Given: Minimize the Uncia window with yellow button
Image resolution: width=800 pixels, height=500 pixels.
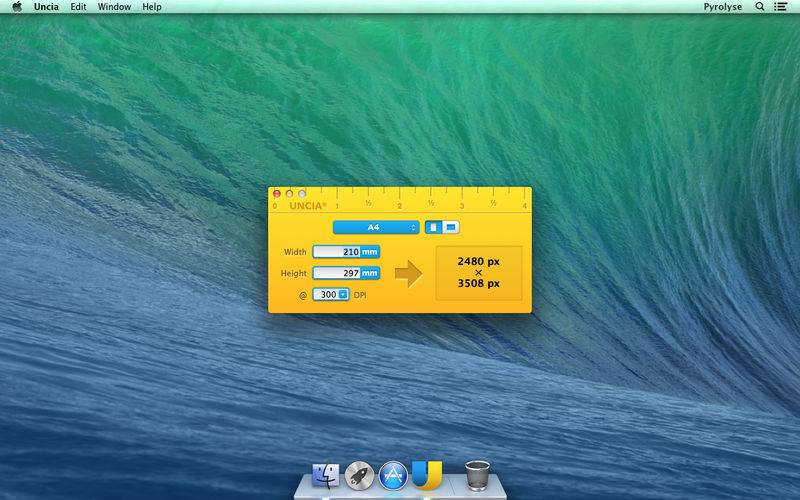Looking at the screenshot, I should (289, 194).
